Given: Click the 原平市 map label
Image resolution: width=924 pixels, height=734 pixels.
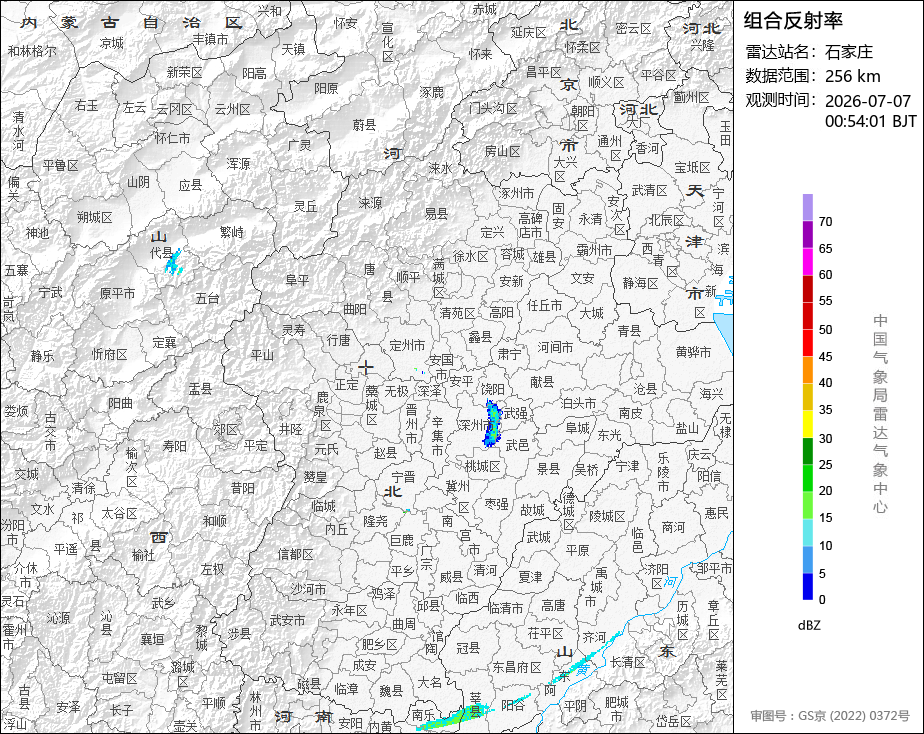Looking at the screenshot, I should pyautogui.click(x=117, y=293).
